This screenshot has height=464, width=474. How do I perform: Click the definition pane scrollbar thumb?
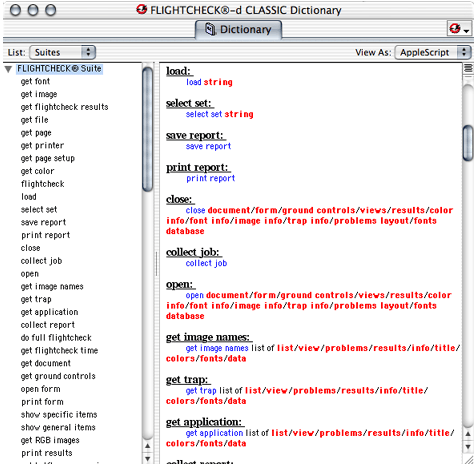click(x=468, y=143)
